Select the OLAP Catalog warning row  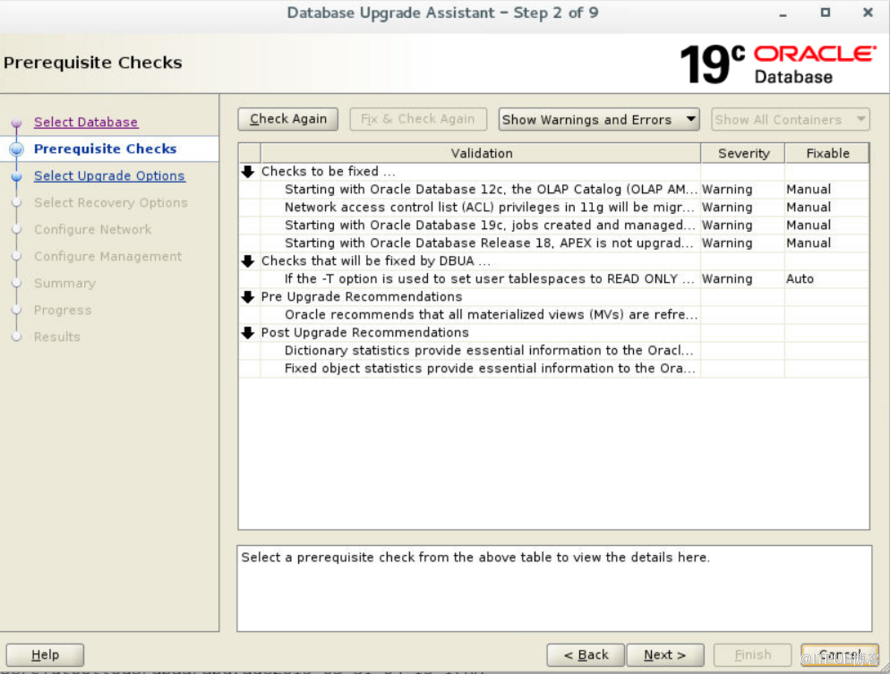tap(491, 189)
